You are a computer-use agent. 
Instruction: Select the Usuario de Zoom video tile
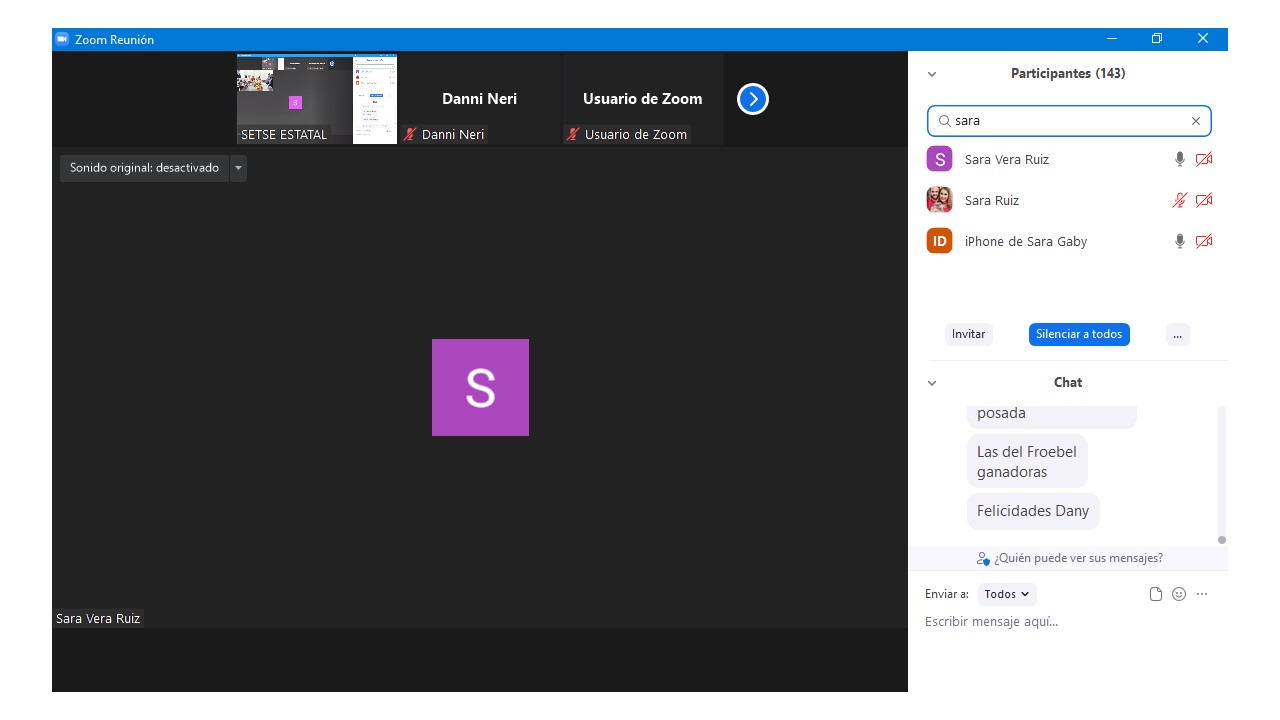point(643,99)
